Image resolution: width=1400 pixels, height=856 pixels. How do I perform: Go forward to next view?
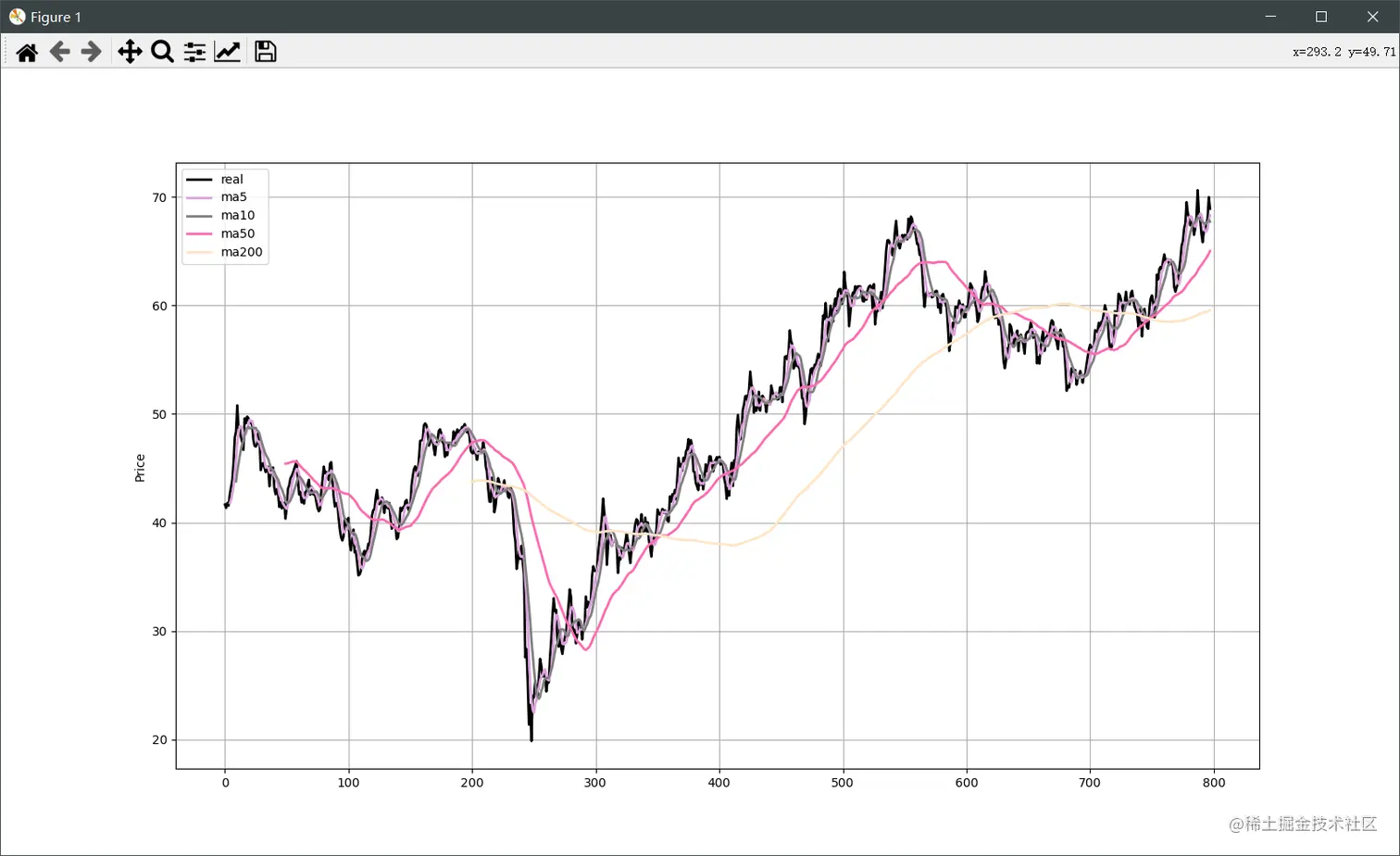click(91, 52)
